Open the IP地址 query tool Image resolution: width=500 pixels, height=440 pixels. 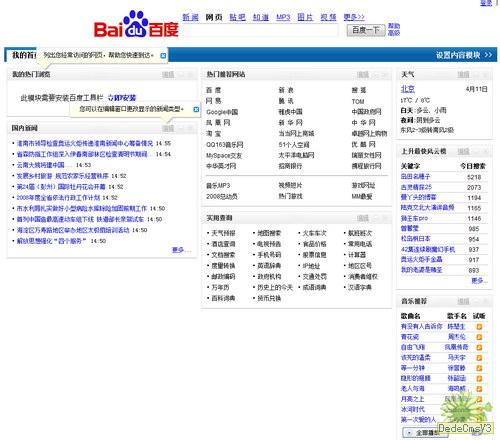(x=311, y=266)
